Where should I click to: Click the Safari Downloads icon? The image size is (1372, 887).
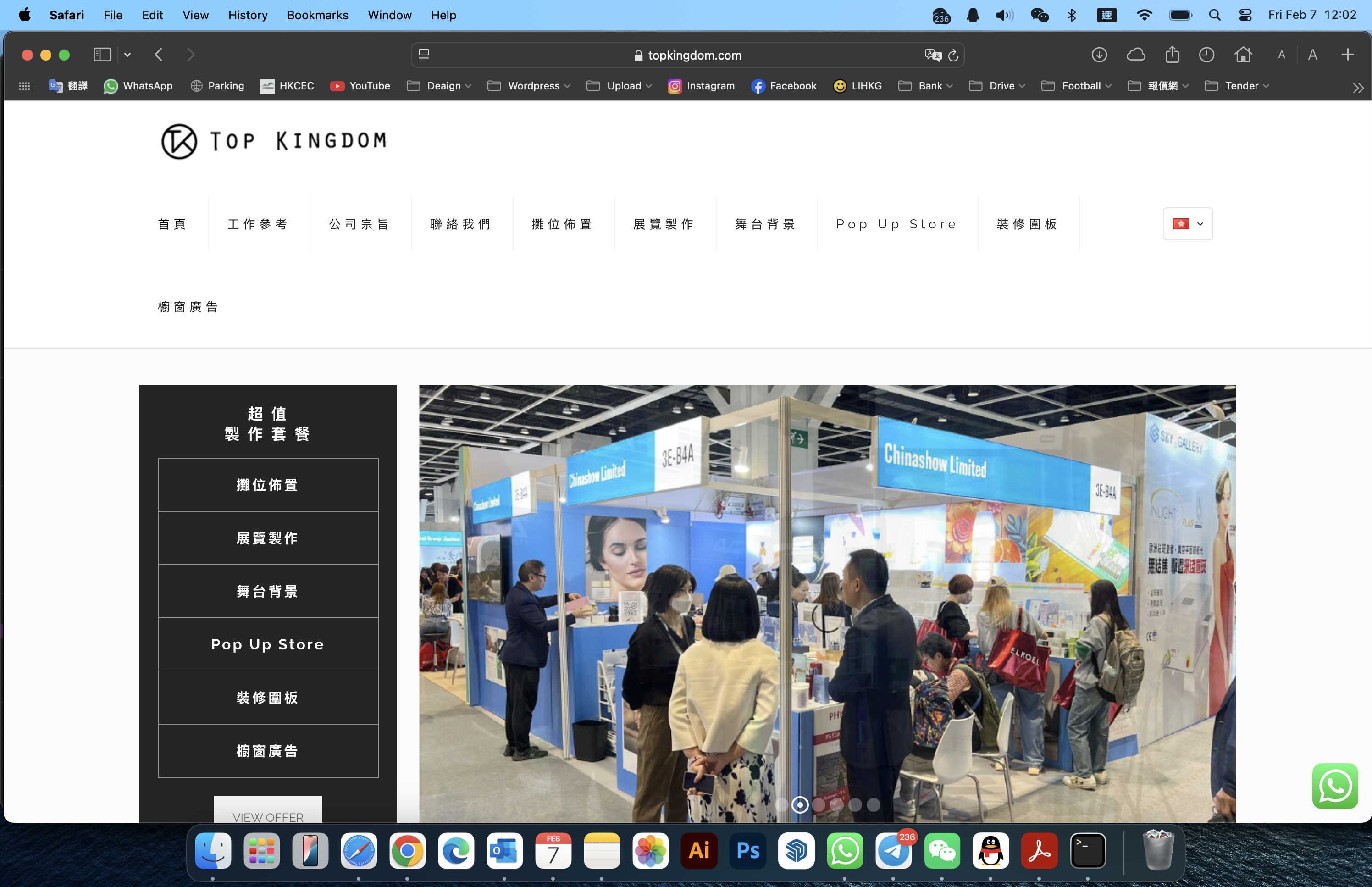click(x=1099, y=55)
